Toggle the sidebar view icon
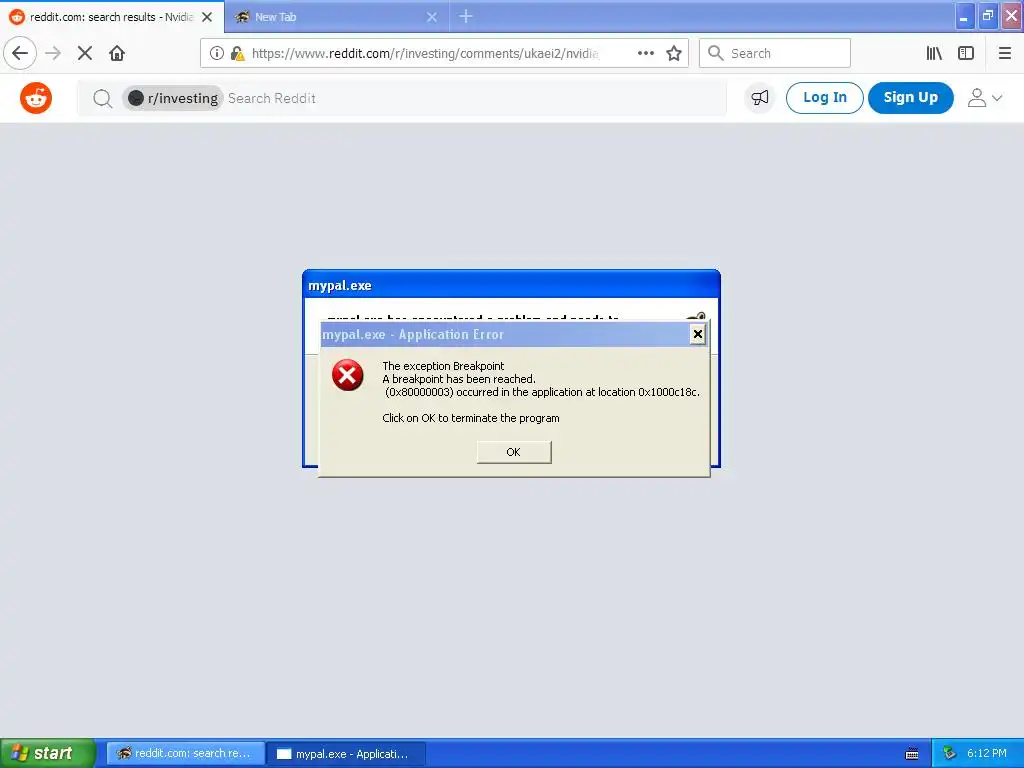Screen dimensions: 1024x768 [x=966, y=53]
